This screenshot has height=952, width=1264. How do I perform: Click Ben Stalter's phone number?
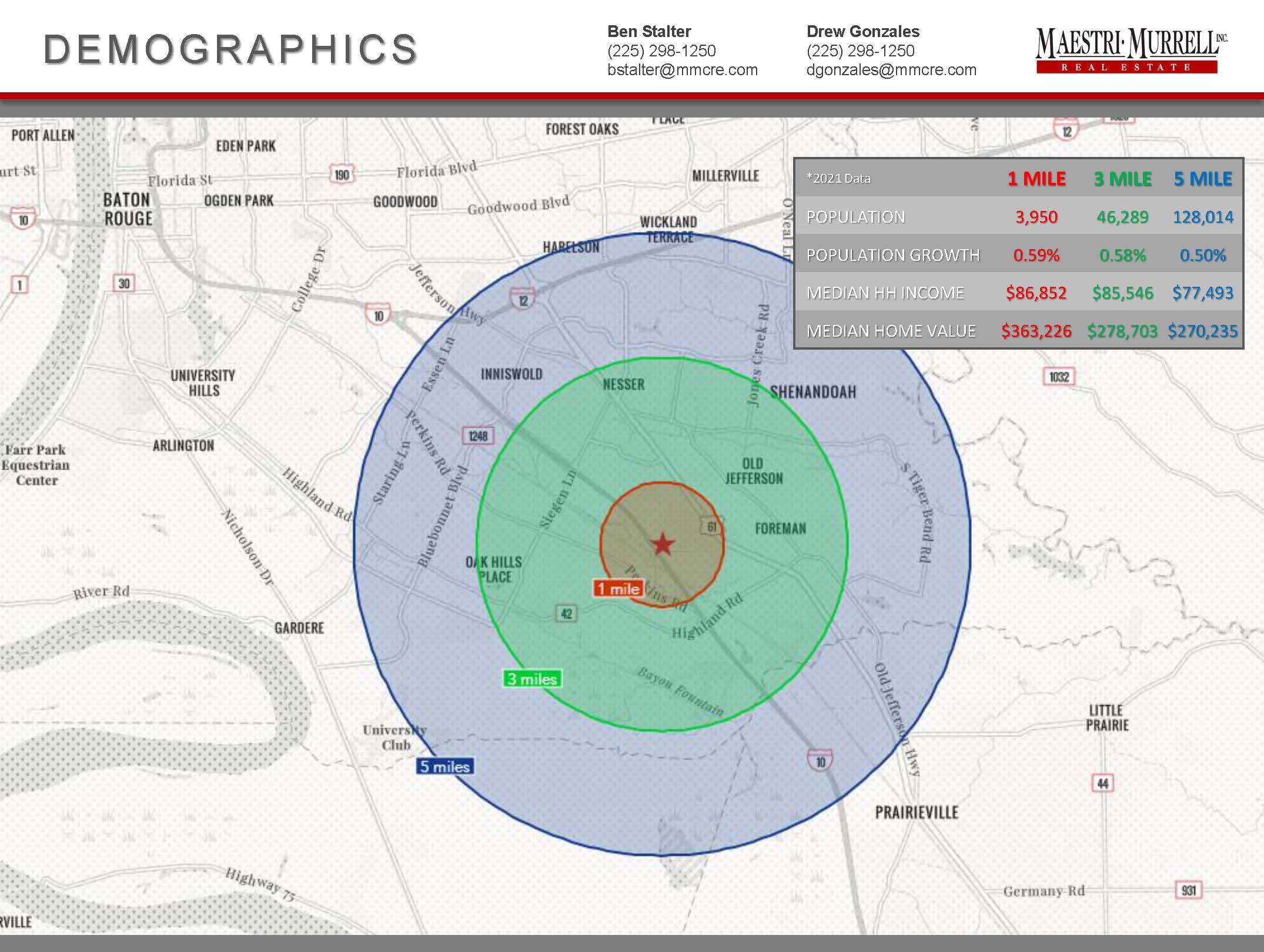pos(661,51)
